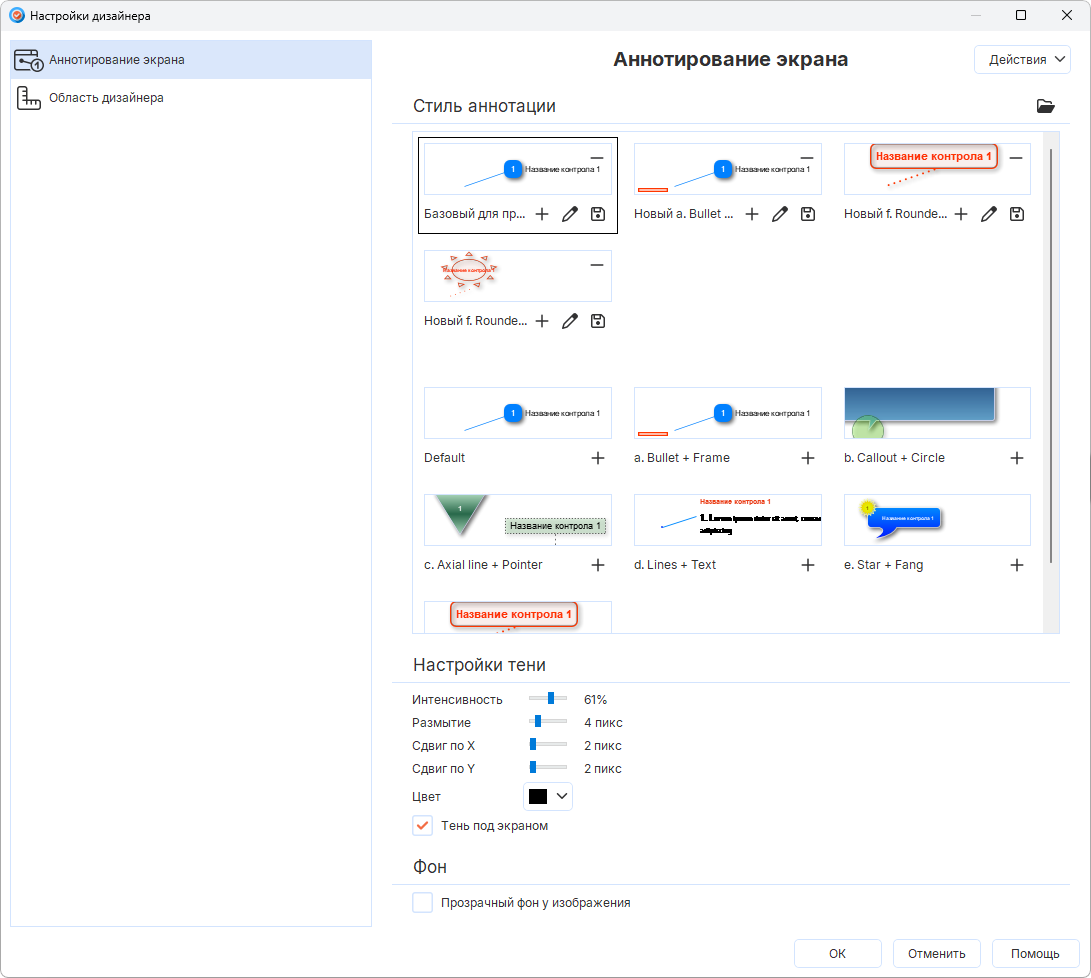1091x978 pixels.
Task: Uncheck Тень под экраном checkbox
Action: pos(423,826)
